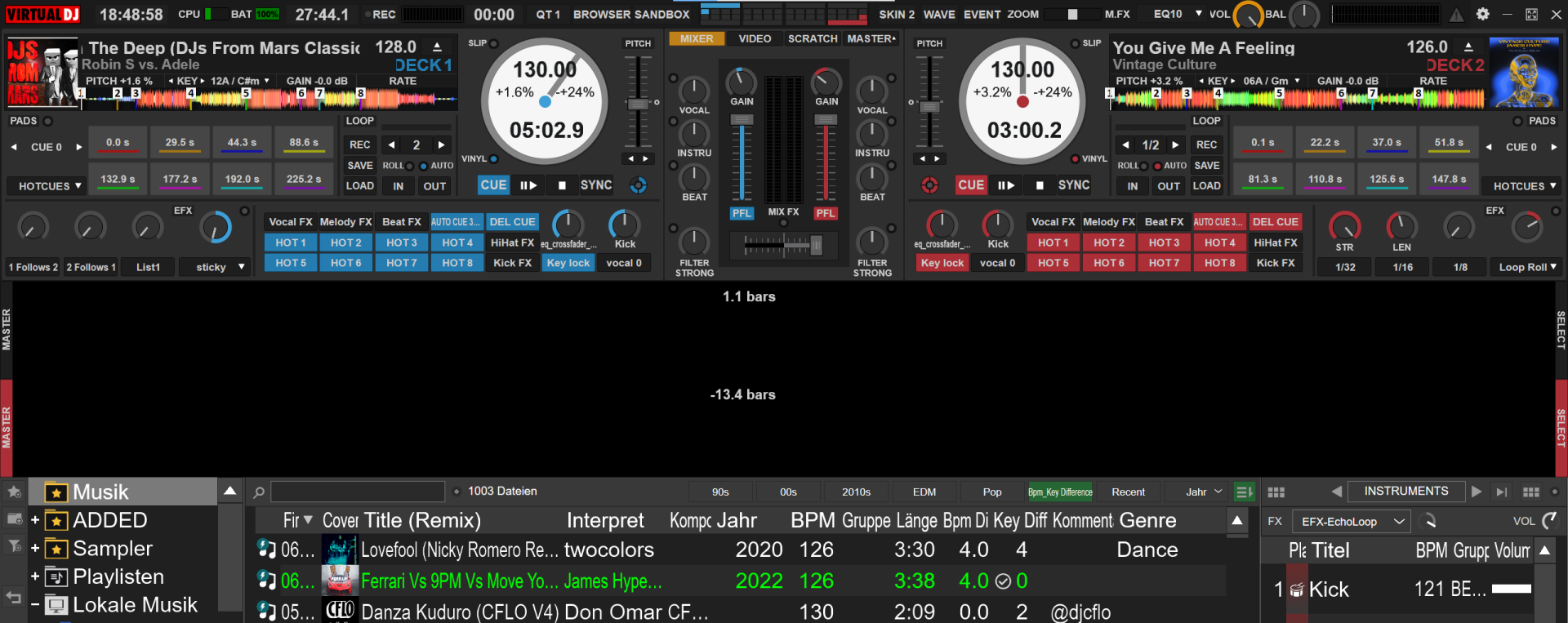Switch to MIXER tab
The image size is (1568, 623).
697,38
